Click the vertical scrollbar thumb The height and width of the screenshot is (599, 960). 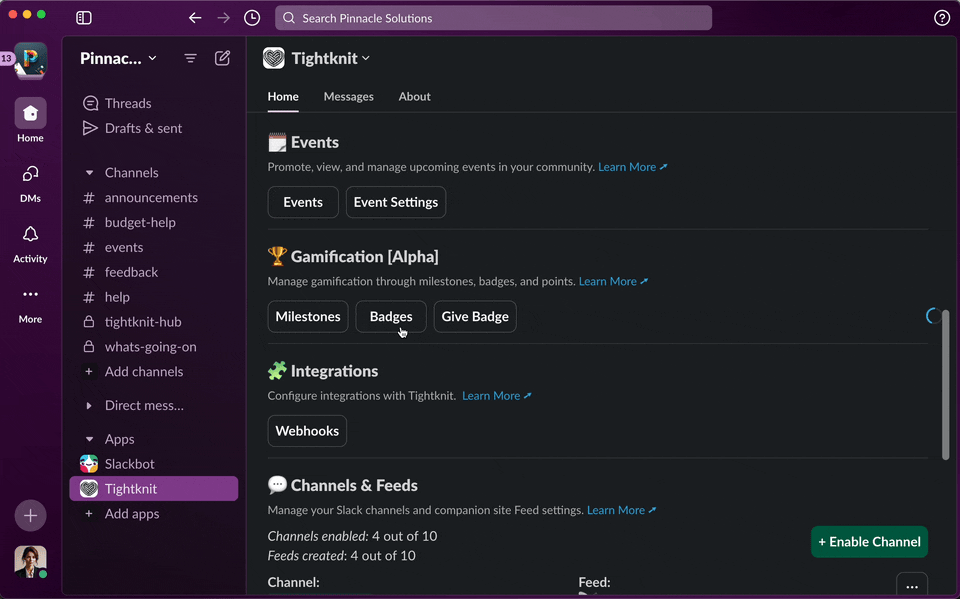point(945,385)
